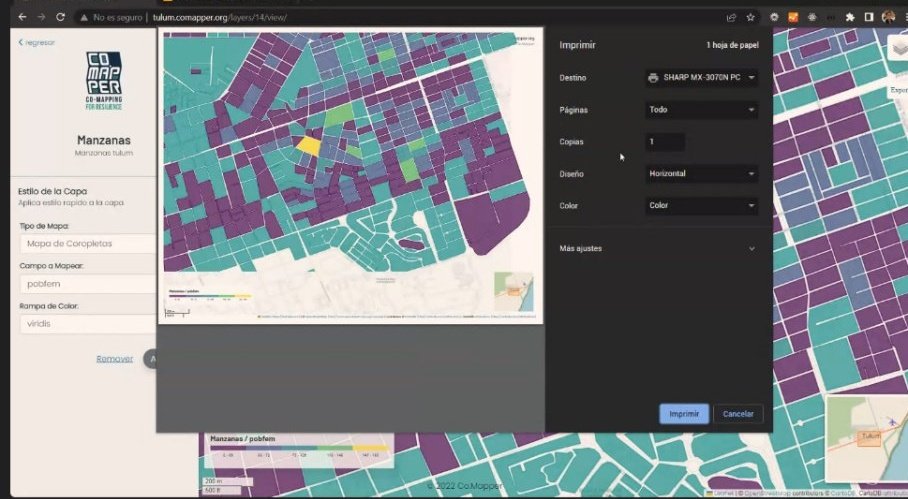Reload the current page

point(60,17)
